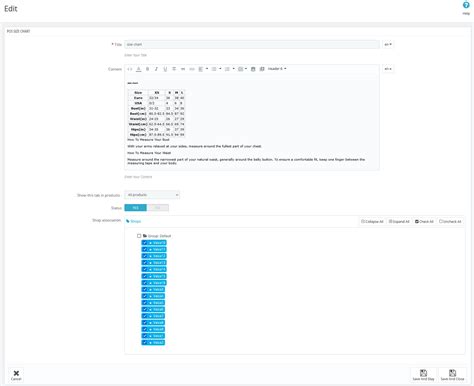
Task: Click the 'Size' header cell in the table
Action: pyautogui.click(x=138, y=93)
